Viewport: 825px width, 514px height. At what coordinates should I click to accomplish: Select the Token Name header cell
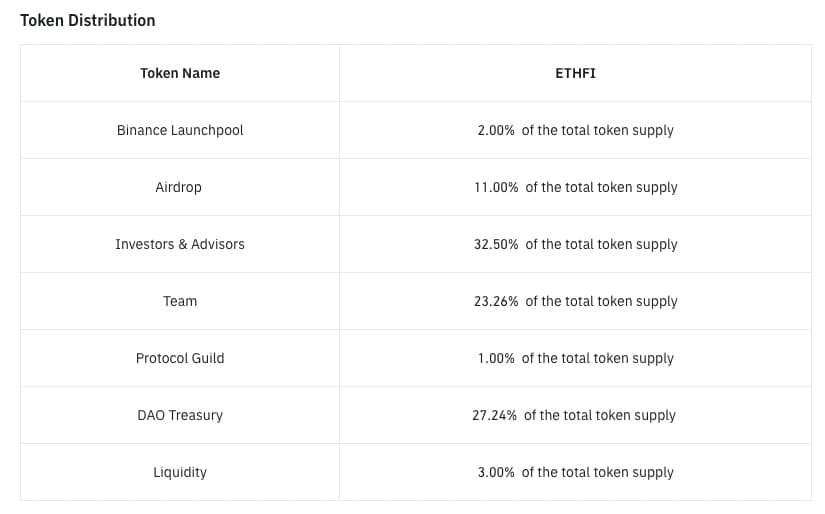click(180, 73)
